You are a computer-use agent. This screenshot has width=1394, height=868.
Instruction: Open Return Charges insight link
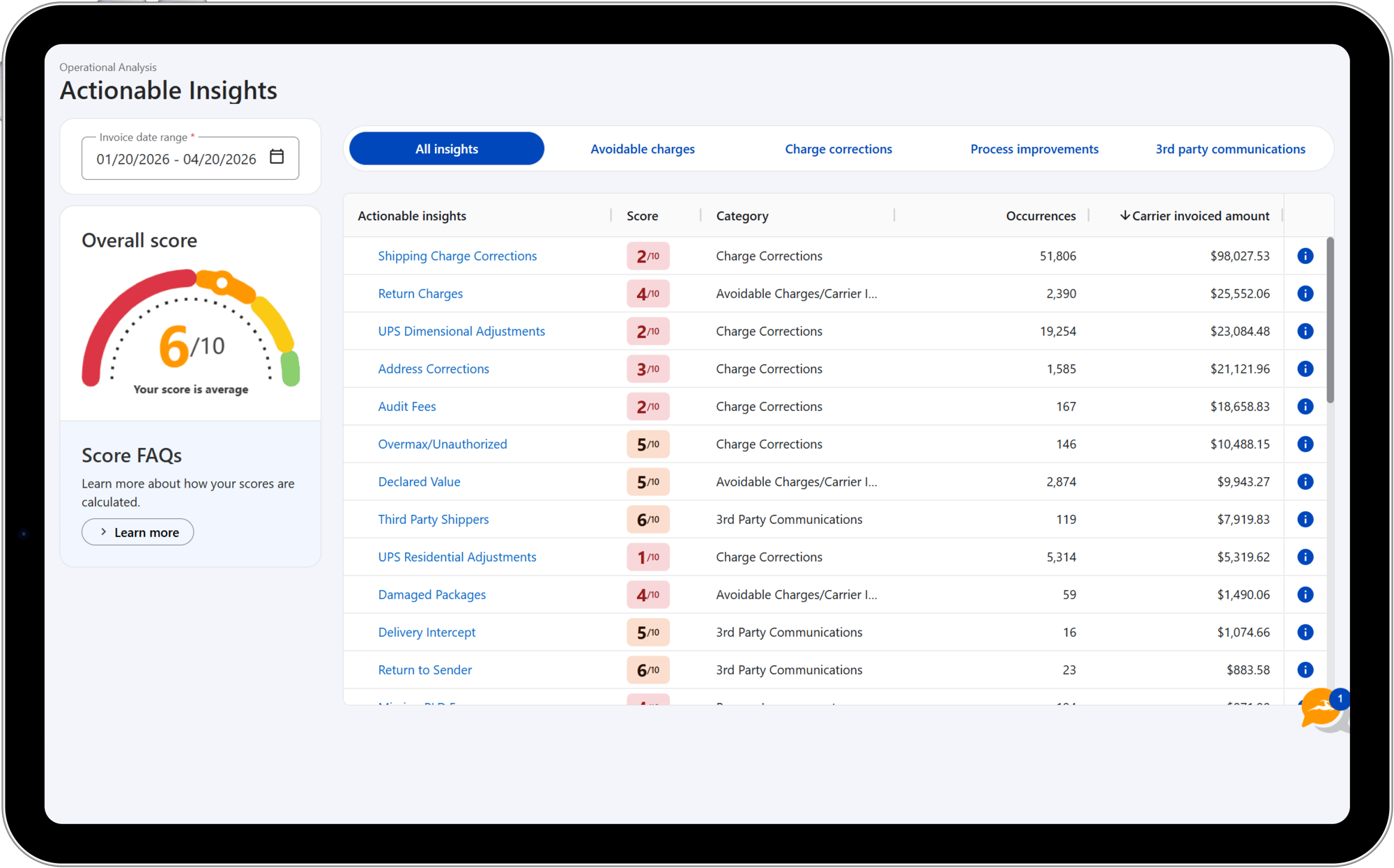420,293
